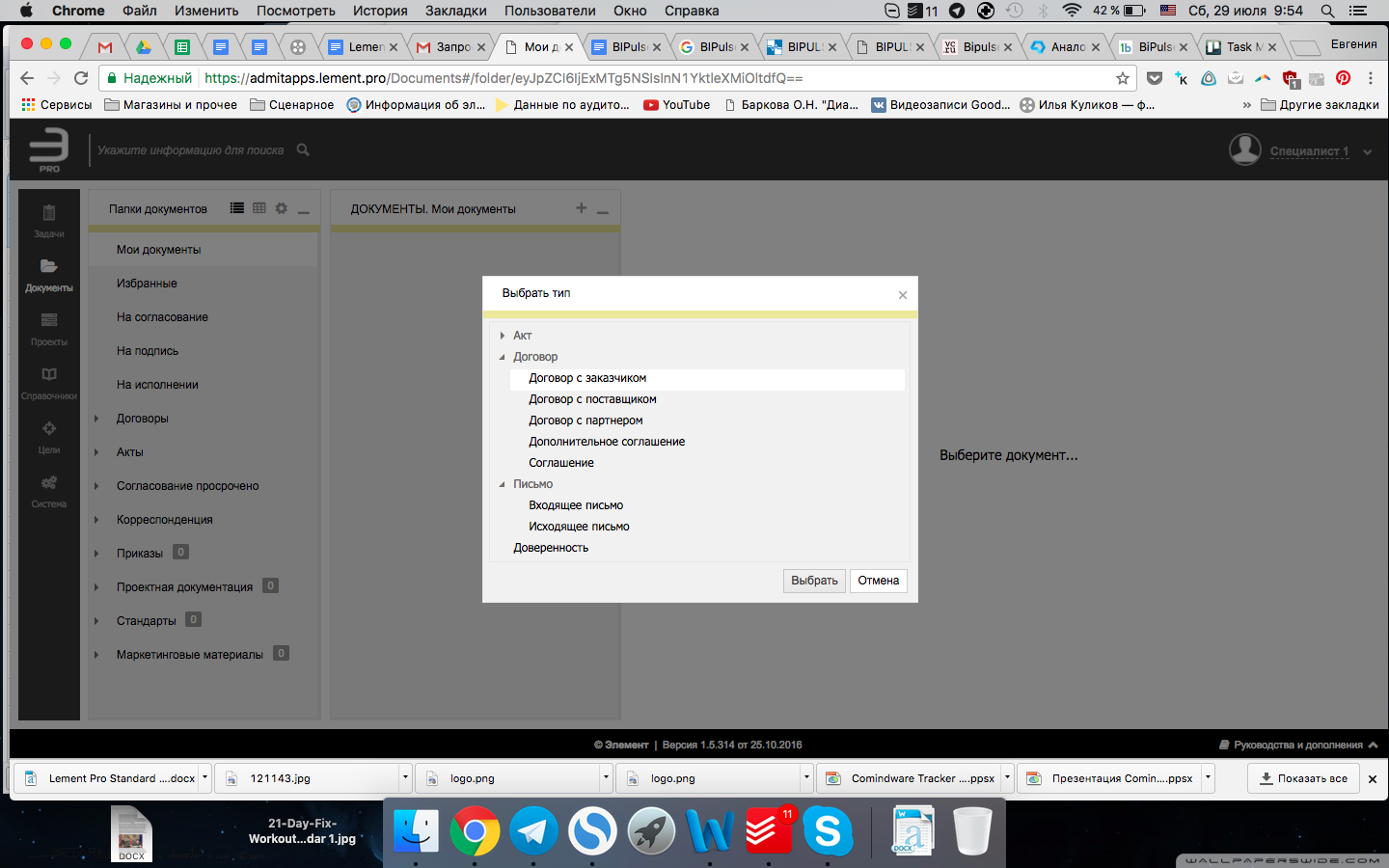
Task: Expand the Акт type node
Action: (x=503, y=336)
